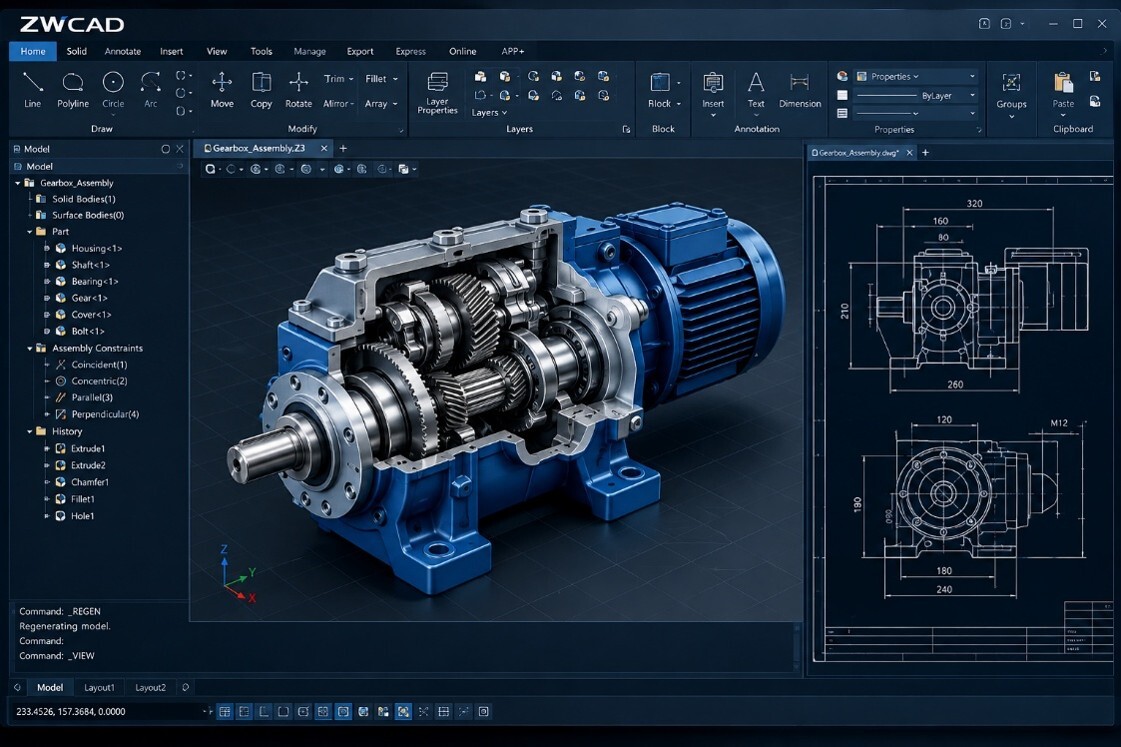Screen dimensions: 1121x747
Task: Select the Arc tool
Action: click(x=150, y=89)
